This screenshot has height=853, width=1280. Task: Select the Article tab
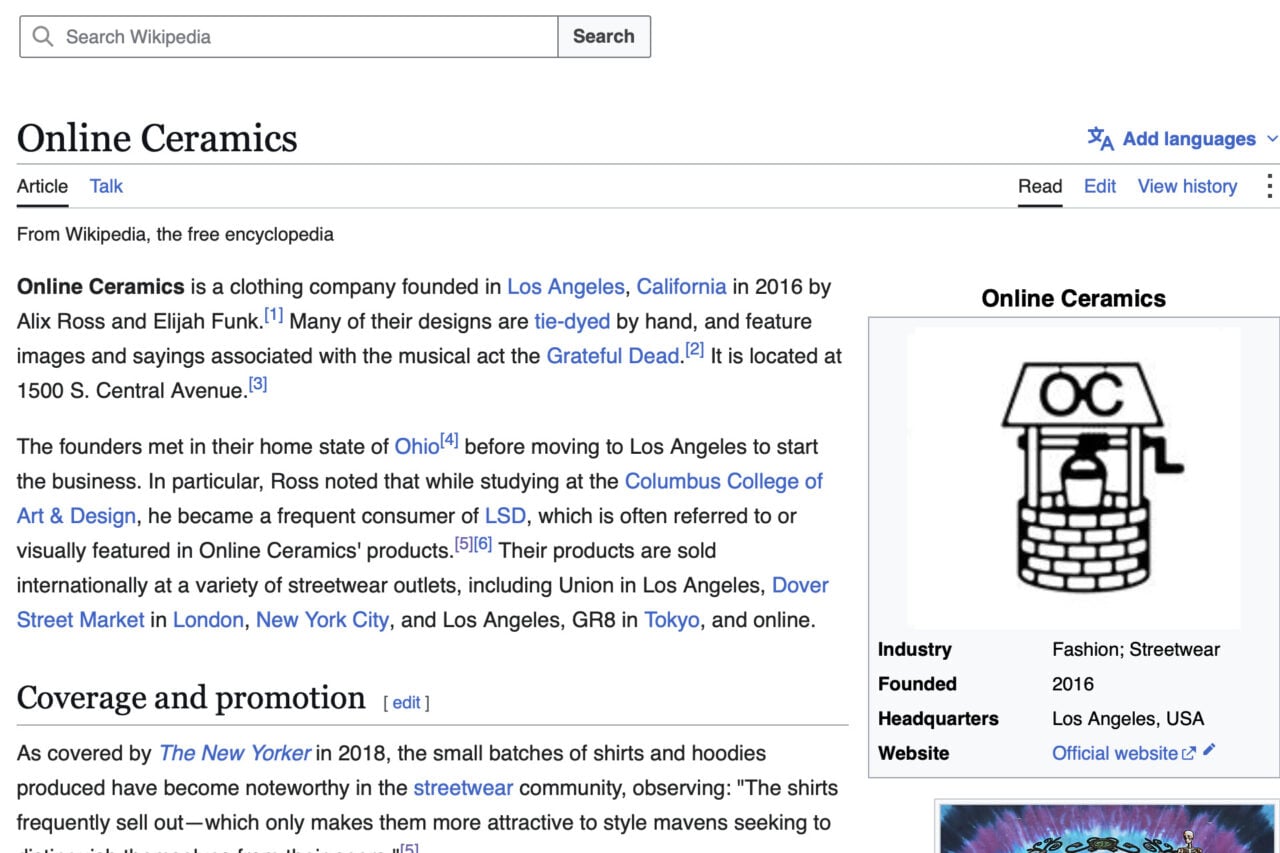[x=42, y=186]
